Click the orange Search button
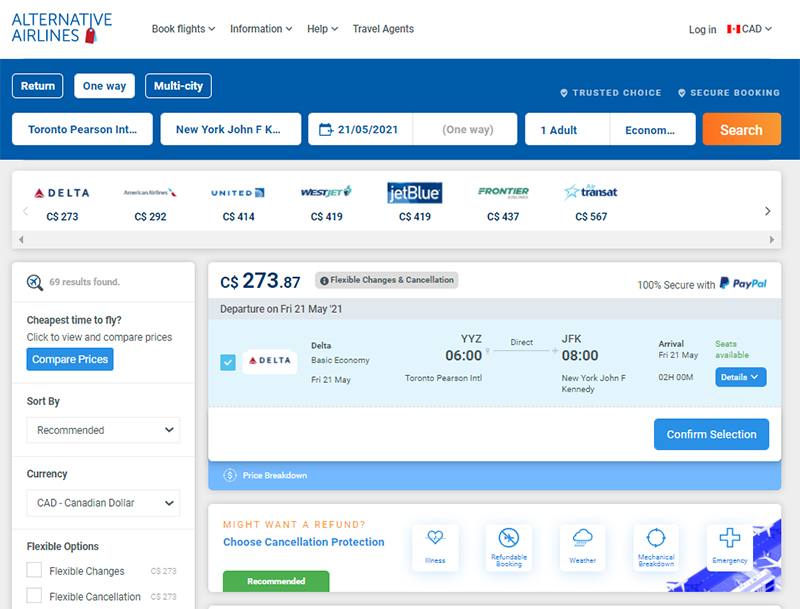 (x=741, y=130)
